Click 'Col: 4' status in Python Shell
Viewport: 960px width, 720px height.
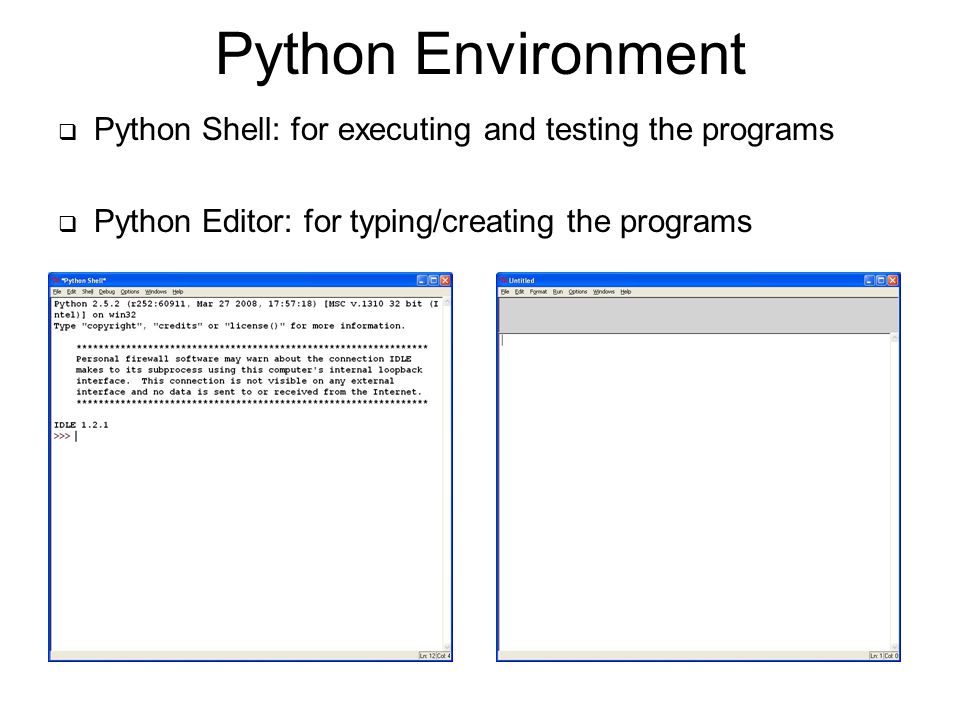[x=443, y=656]
